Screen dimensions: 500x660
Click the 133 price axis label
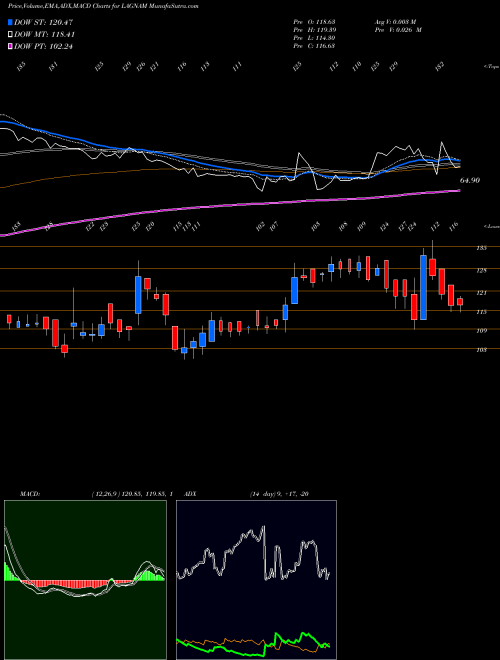pos(481,248)
